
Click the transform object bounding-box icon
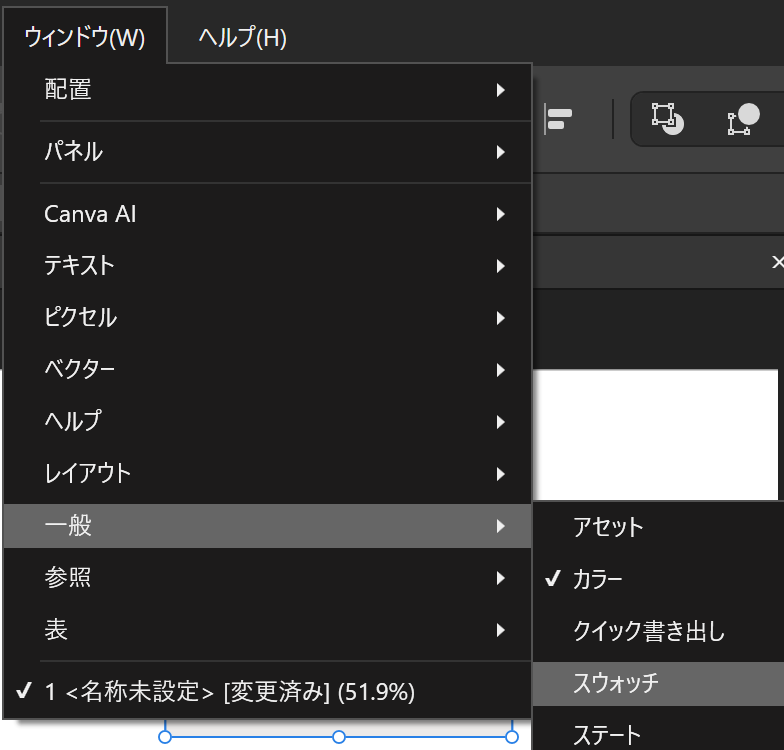[668, 119]
